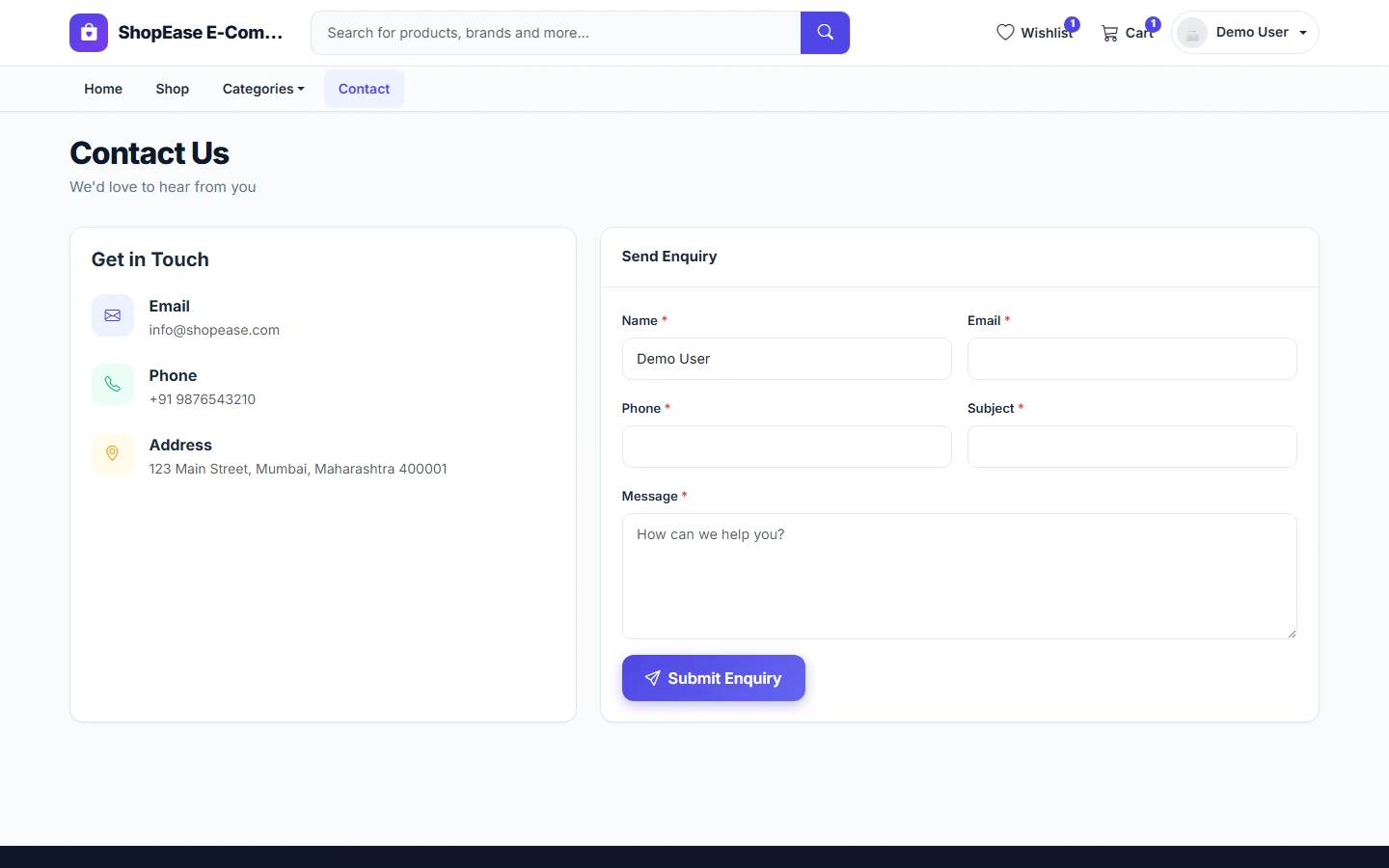
Task: Click the yellow Address location pin icon
Action: click(113, 454)
